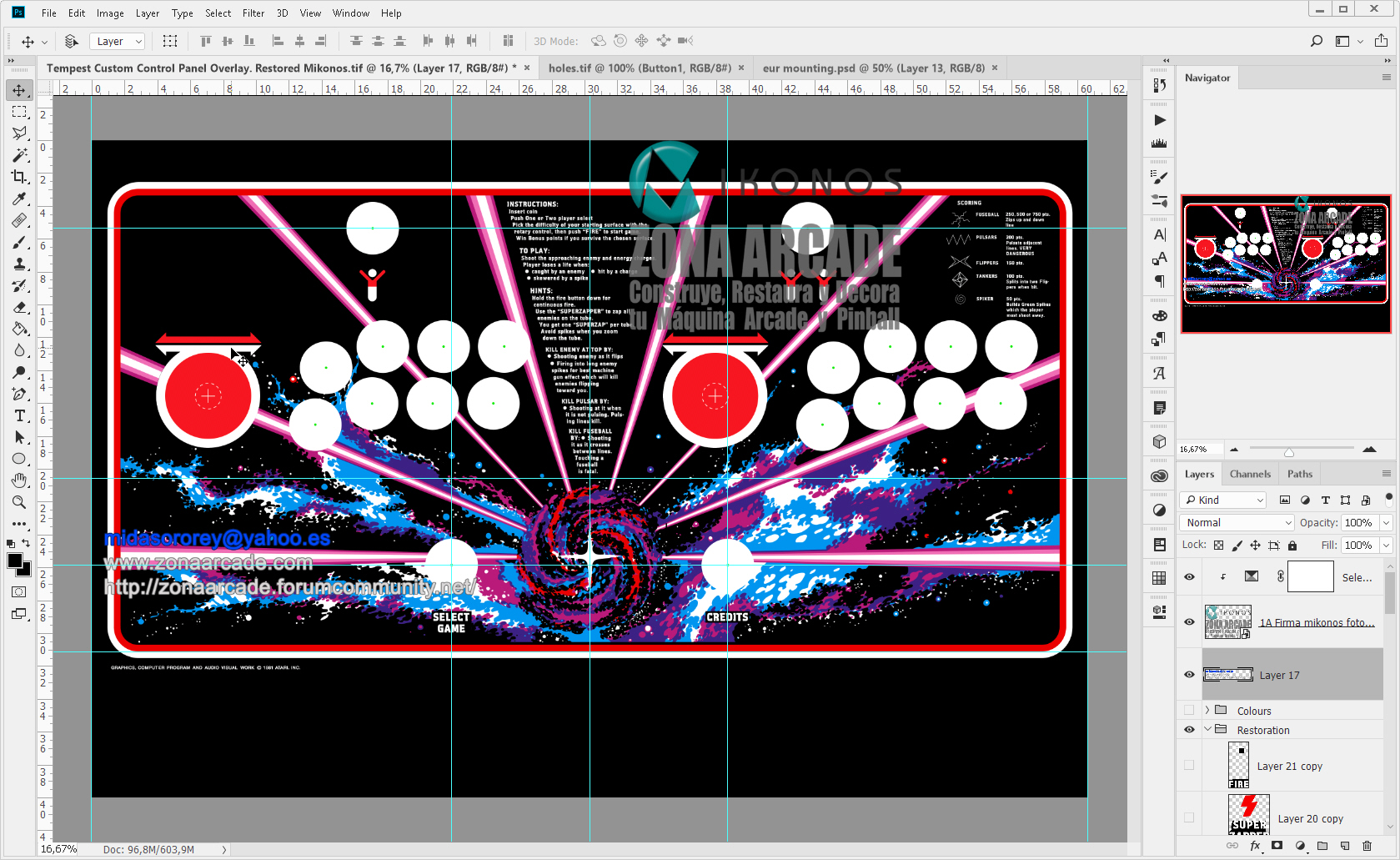Click the foreground color swatch

pyautogui.click(x=13, y=561)
